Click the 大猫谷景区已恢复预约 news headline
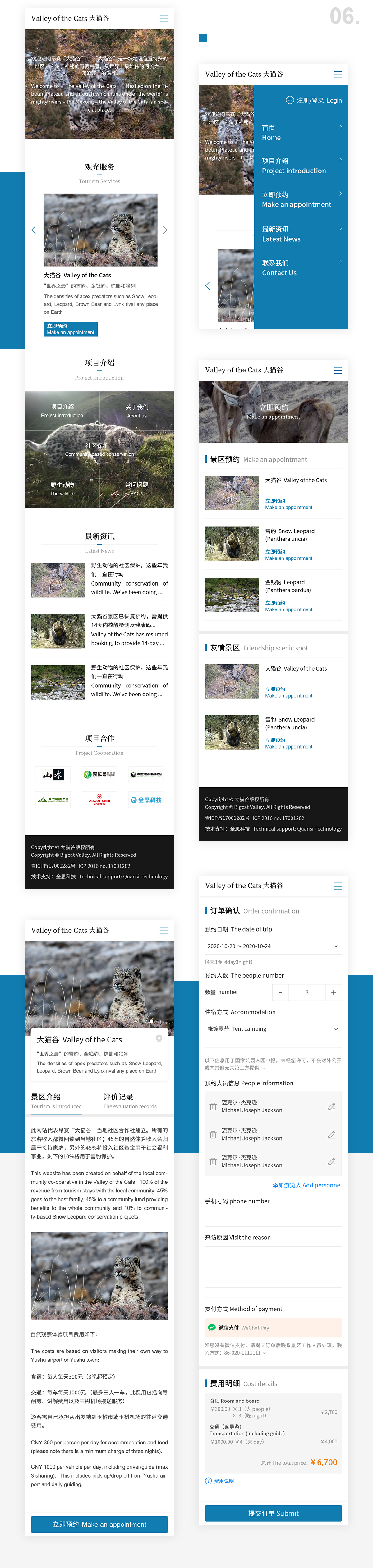373x1568 pixels. (x=129, y=621)
